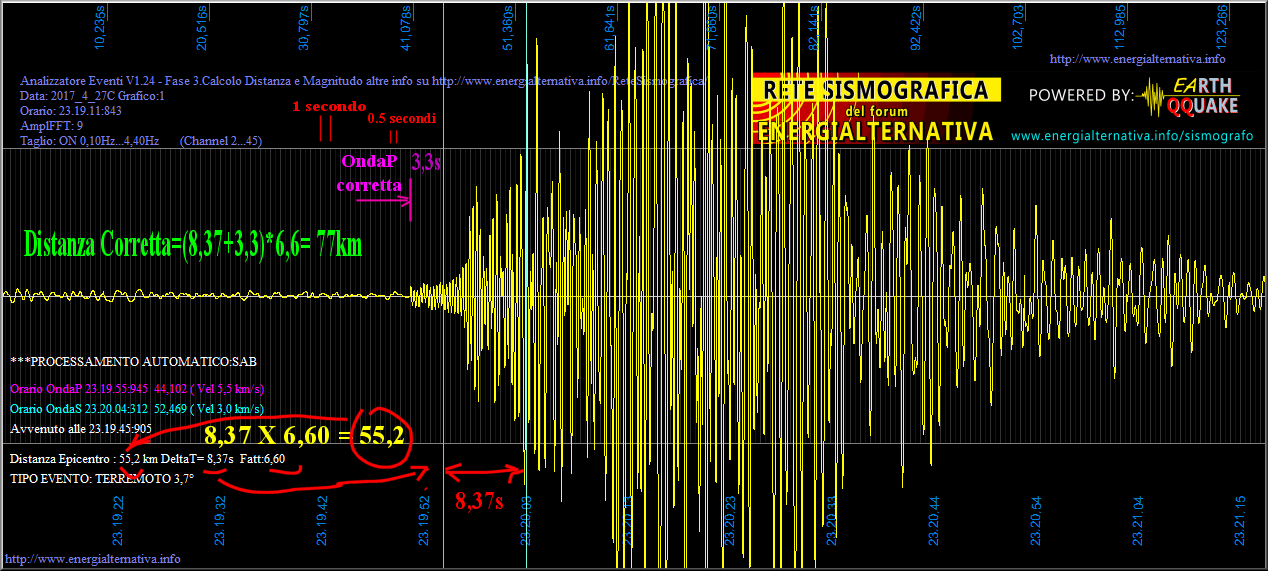The height and width of the screenshot is (571, 1268).
Task: Click the Analizzatore Eventi V1.24 title line
Action: pos(362,80)
